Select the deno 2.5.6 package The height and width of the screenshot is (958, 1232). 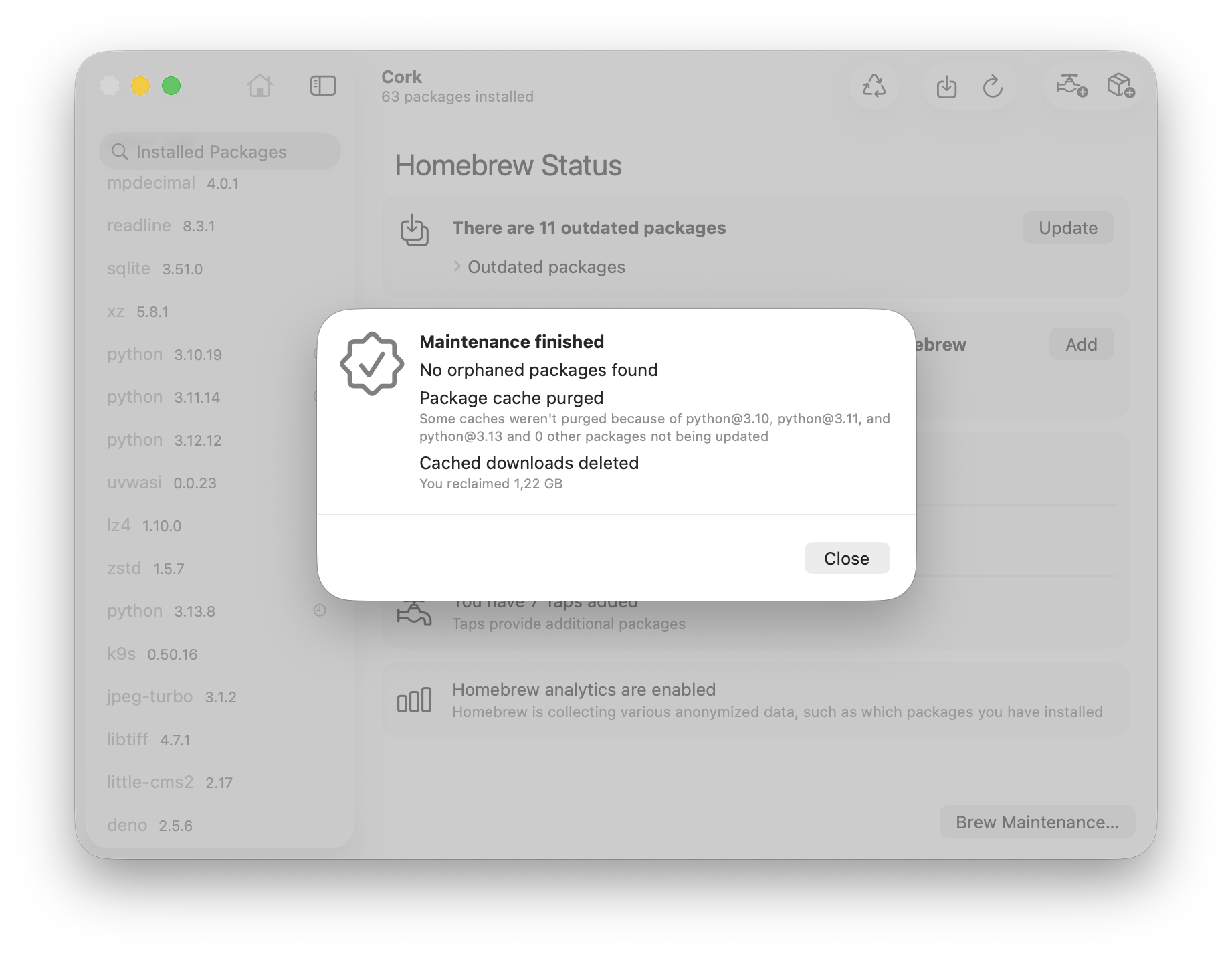coord(150,826)
